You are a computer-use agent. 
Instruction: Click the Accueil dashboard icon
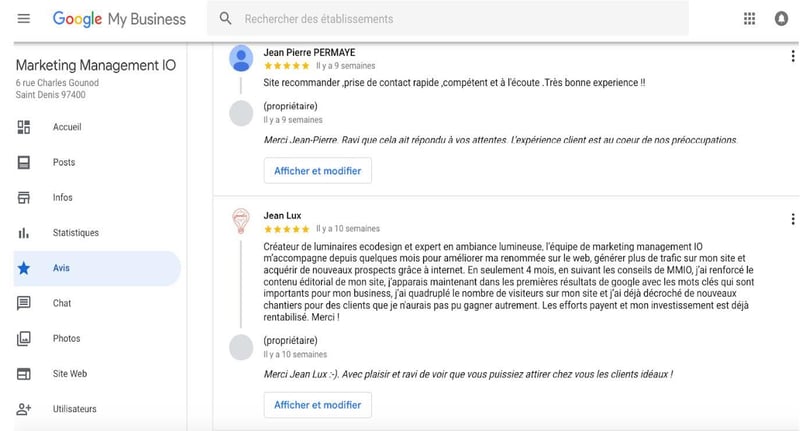24,127
